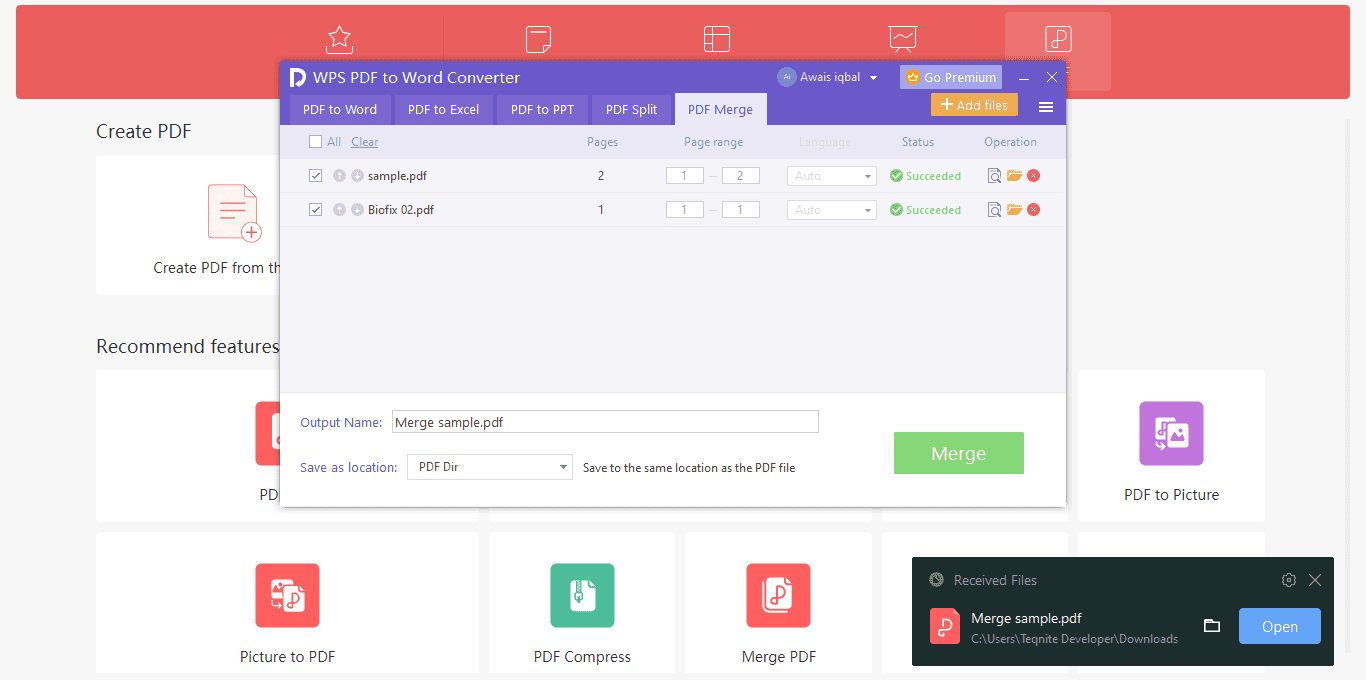Expand the Awais iqbal account dropdown
This screenshot has height=680, width=1366.
(x=829, y=76)
